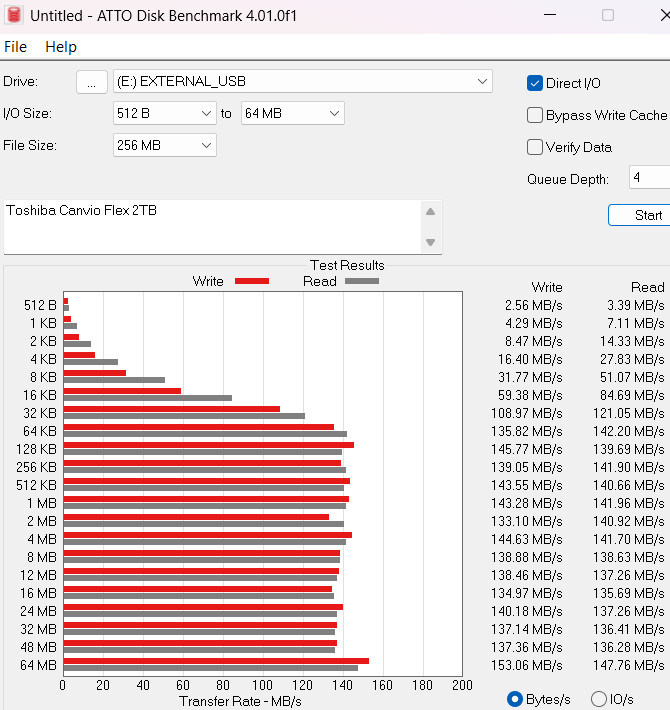670x710 pixels.
Task: Expand the 64 MB I/O size dropdown
Action: pyautogui.click(x=292, y=113)
